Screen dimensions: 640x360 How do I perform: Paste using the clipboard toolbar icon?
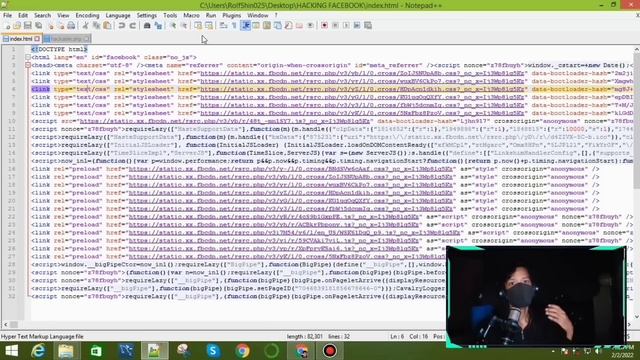(x=107, y=26)
